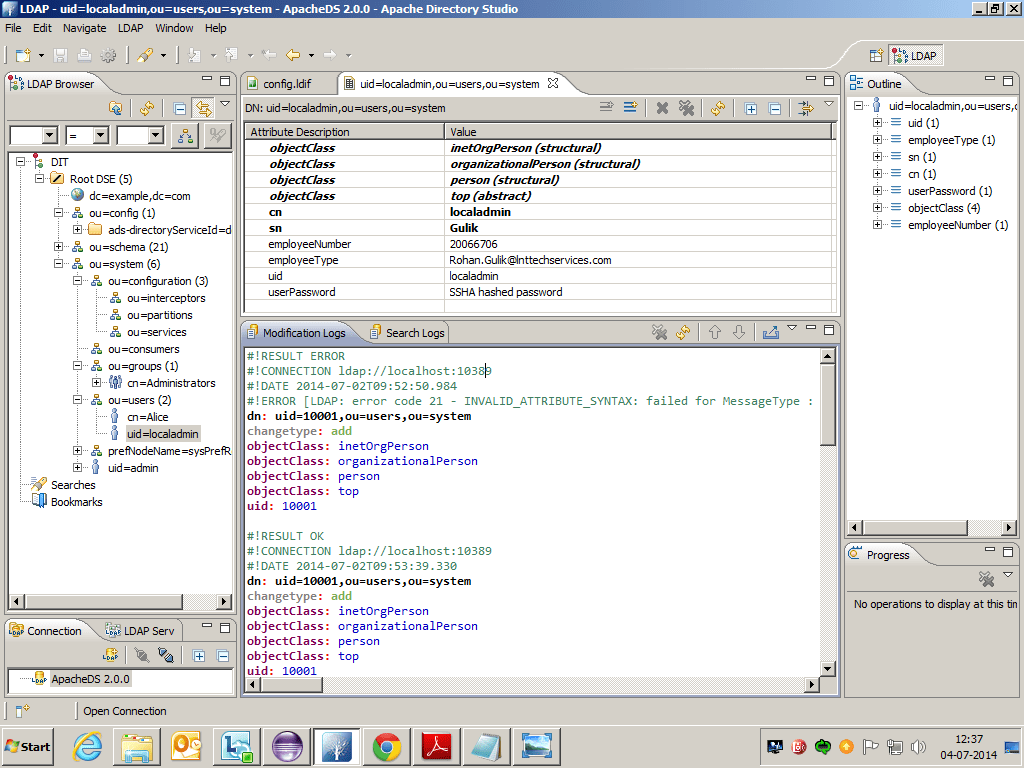Open the Navigate menu
Screen dimensions: 1024x768
[x=84, y=28]
